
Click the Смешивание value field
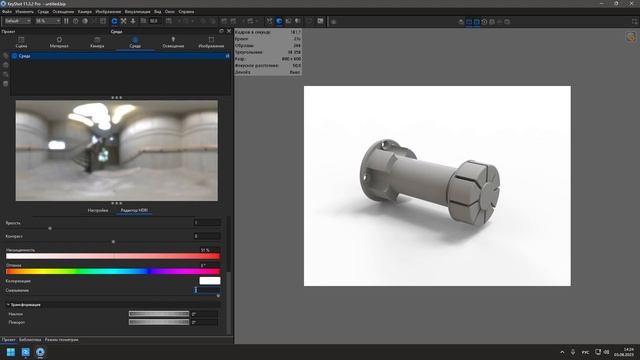point(207,290)
